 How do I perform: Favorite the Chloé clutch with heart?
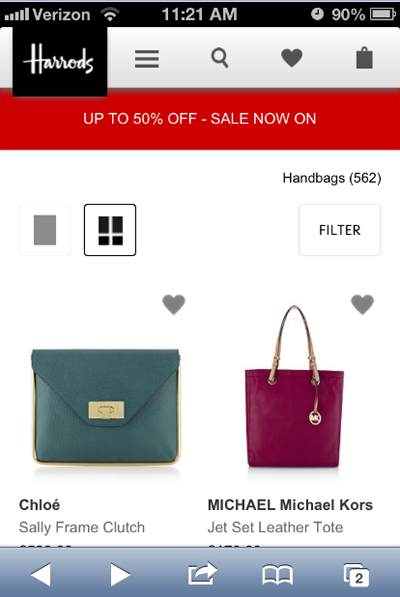174,304
